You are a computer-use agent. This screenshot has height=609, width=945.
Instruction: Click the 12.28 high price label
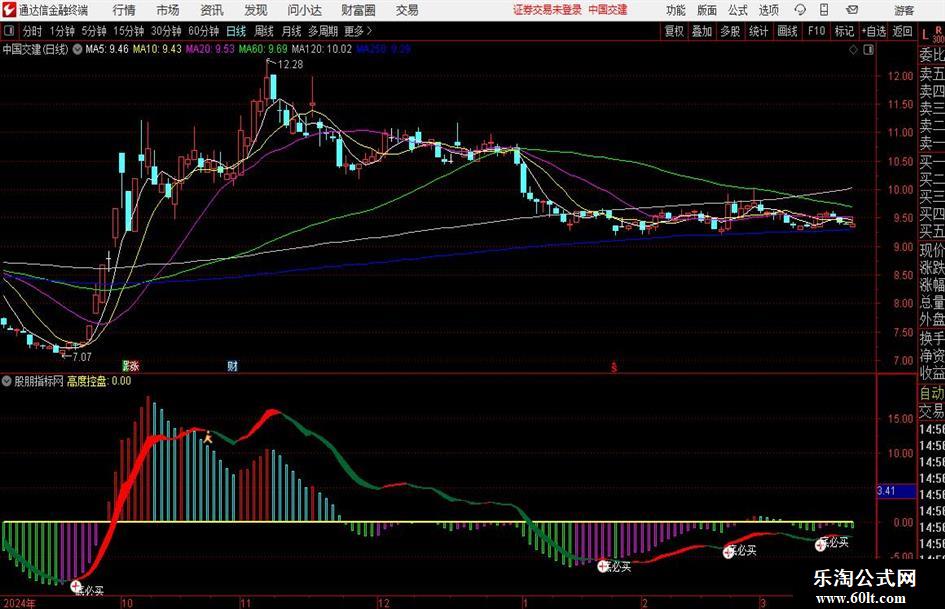(x=290, y=64)
